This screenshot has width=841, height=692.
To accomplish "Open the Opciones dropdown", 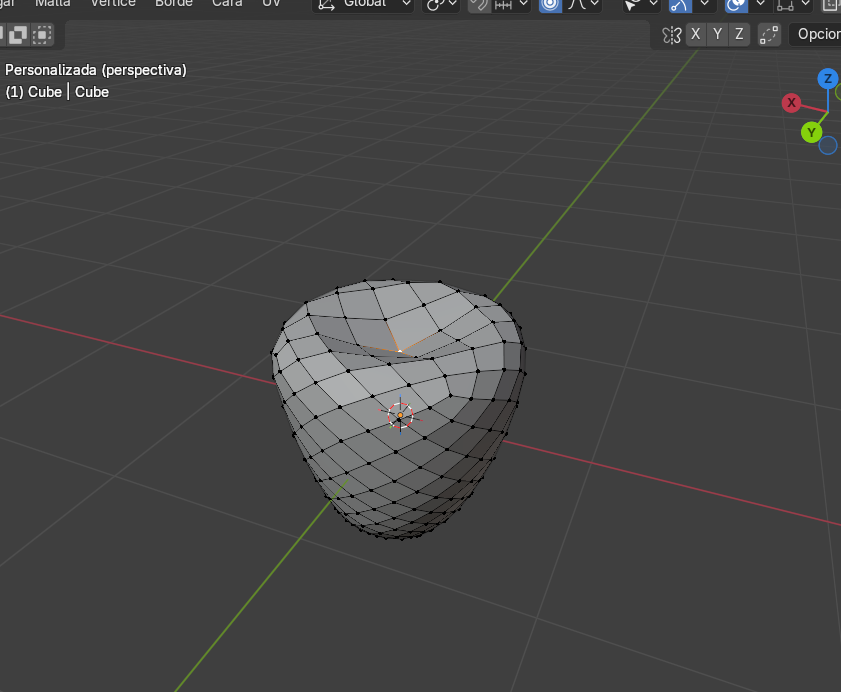I will pos(815,35).
